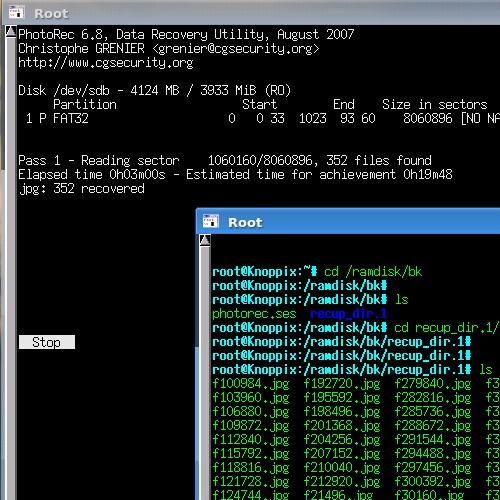This screenshot has width=500, height=500.
Task: Click the 'Pass 1 - Reading sector' status line
Action: click(225, 160)
